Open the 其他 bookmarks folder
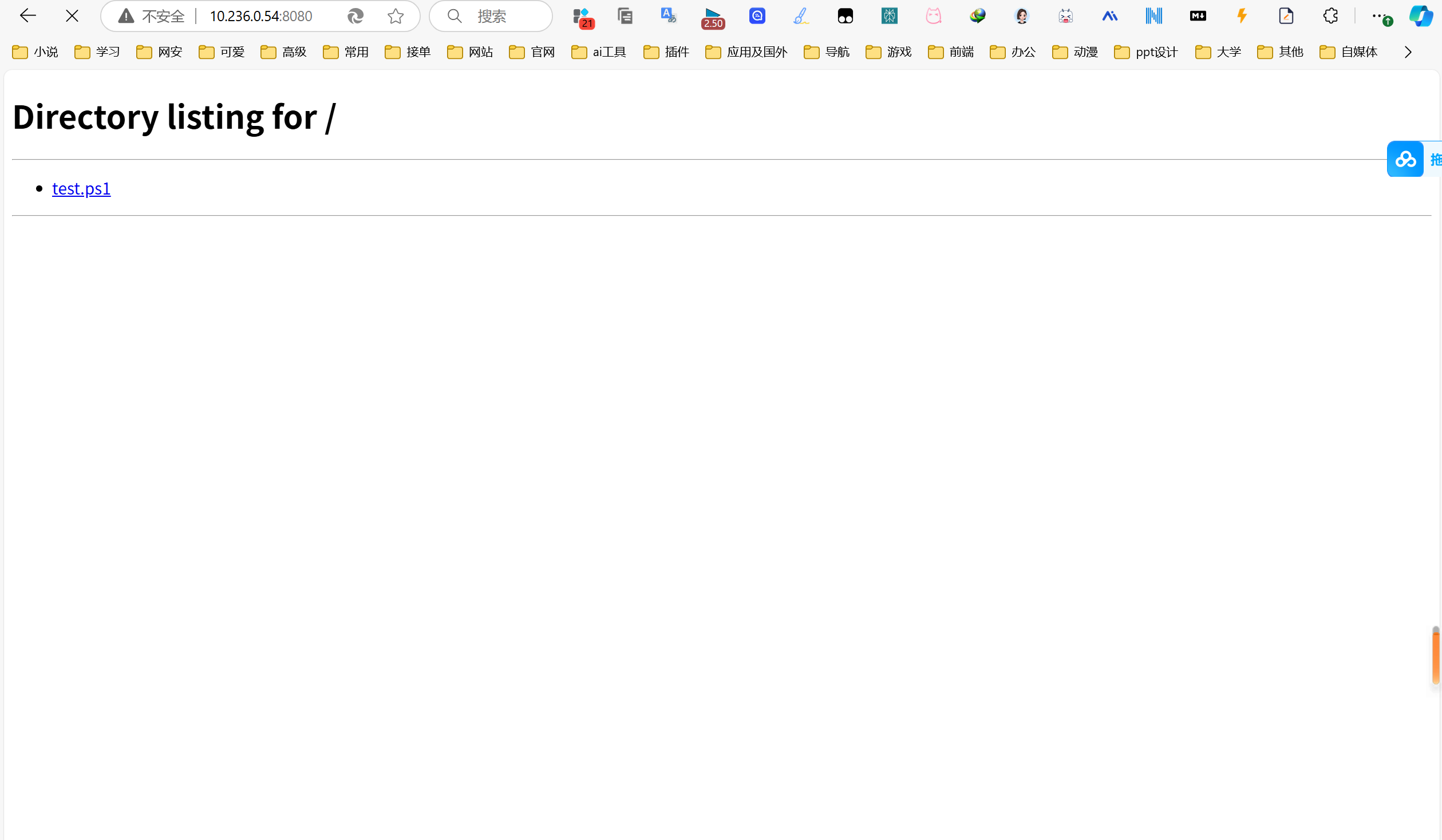Image resolution: width=1442 pixels, height=840 pixels. (1281, 52)
